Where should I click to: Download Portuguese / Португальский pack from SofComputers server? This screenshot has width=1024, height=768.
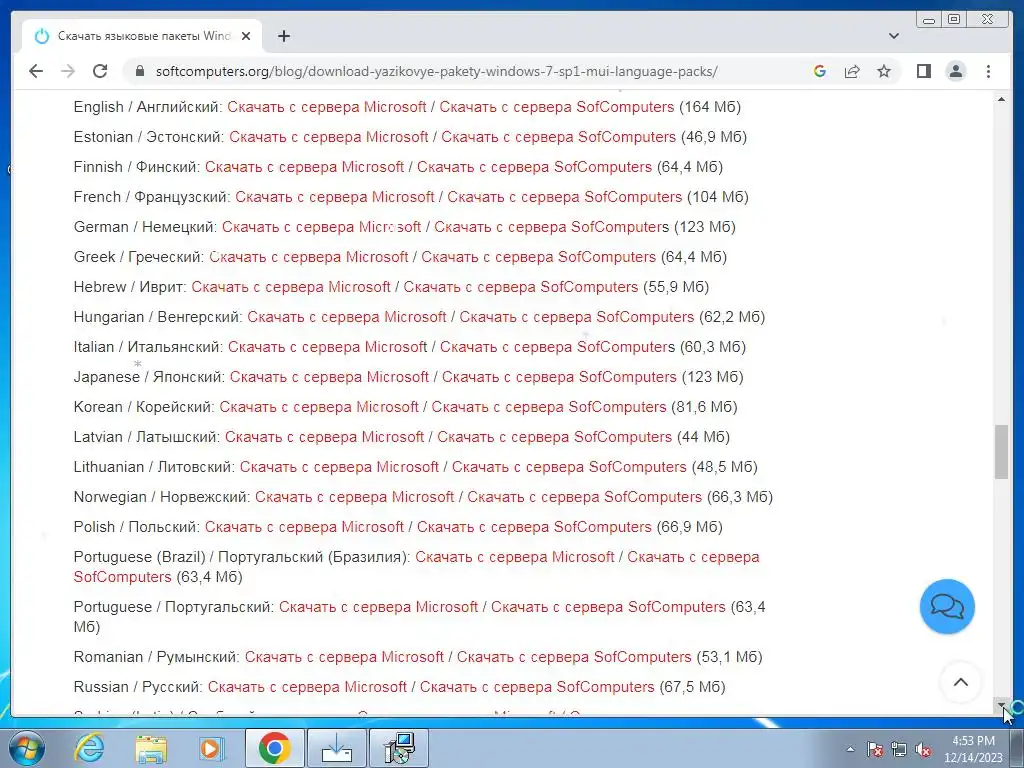[608, 607]
